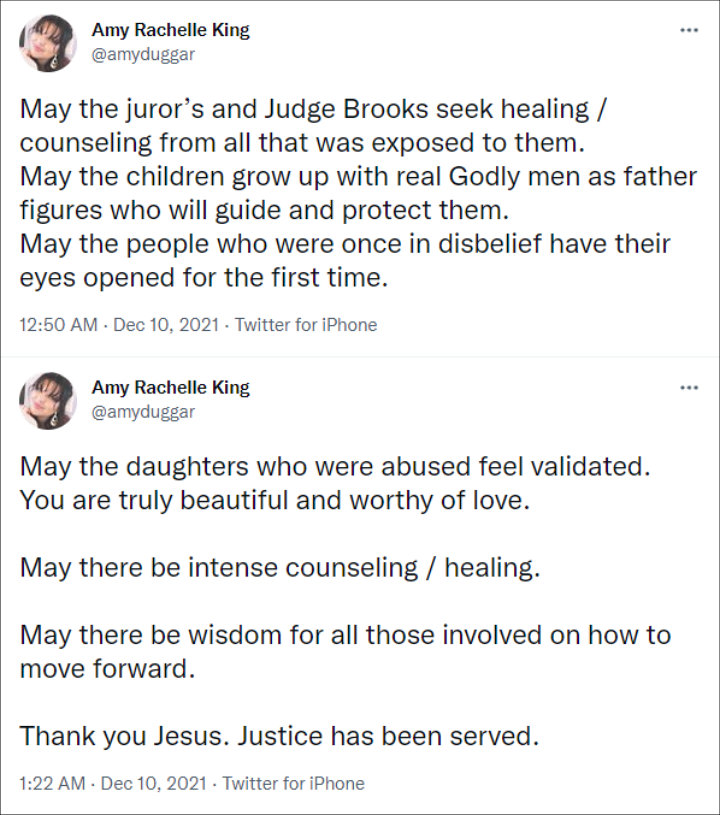Click the 'May there be intense counseling / healing.' line
The height and width of the screenshot is (815, 720).
280,567
